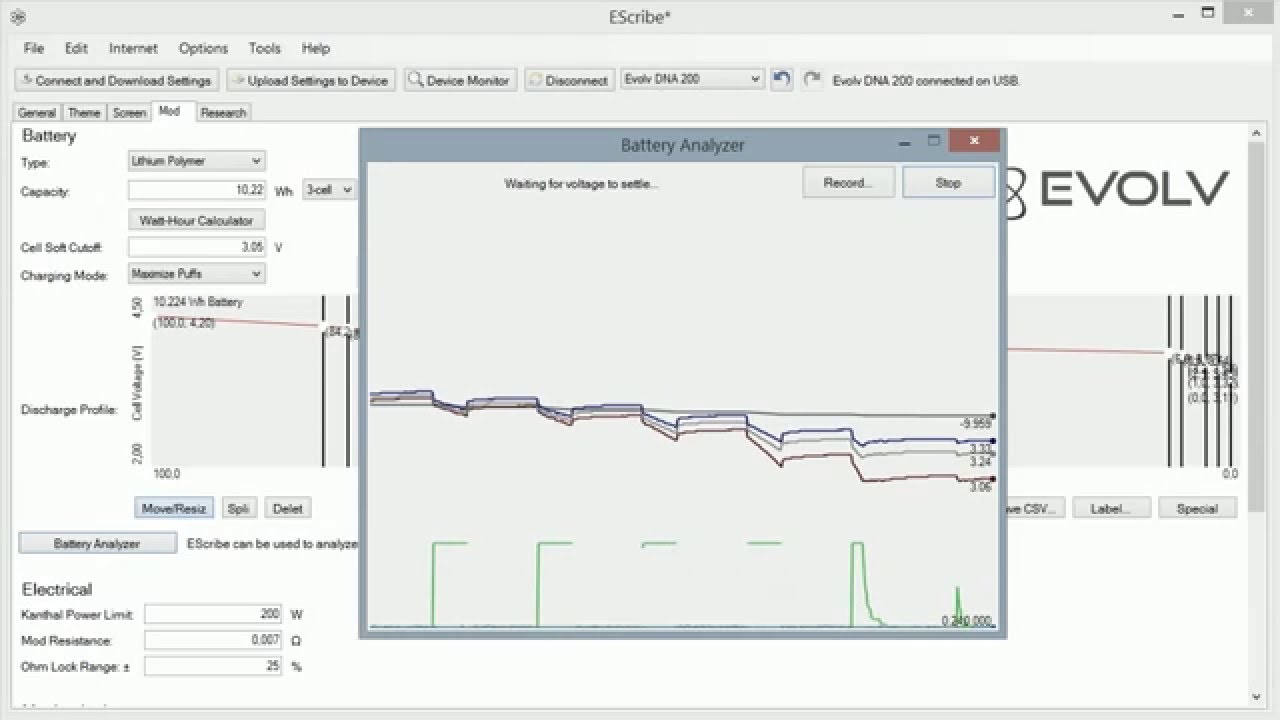
Task: Open the Options menu
Action: (x=203, y=48)
